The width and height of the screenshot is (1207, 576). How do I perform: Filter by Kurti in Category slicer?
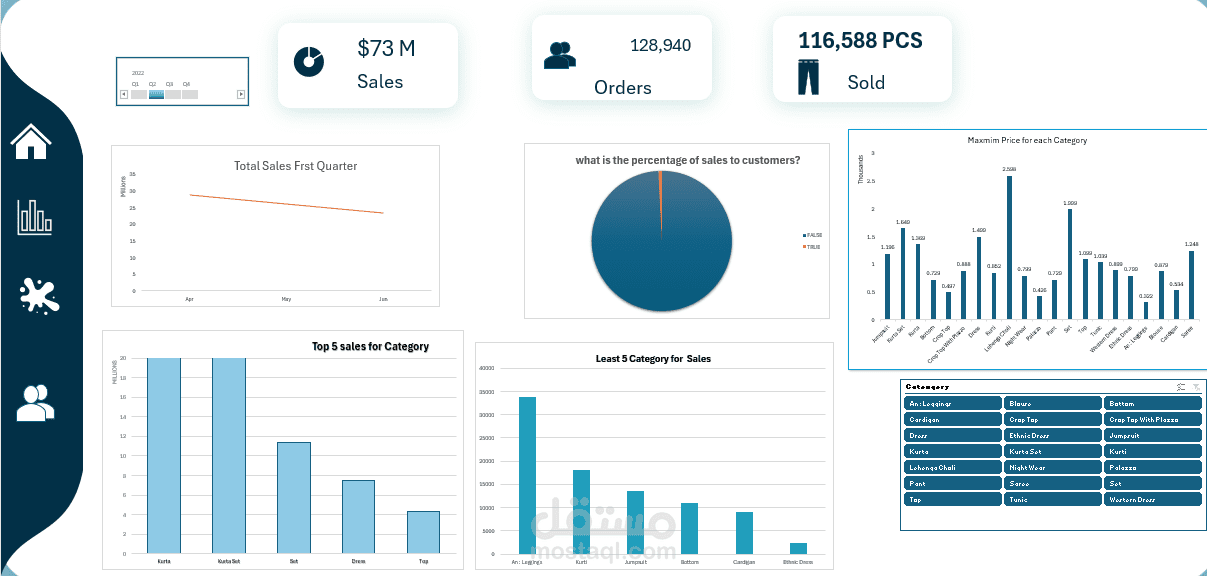pyautogui.click(x=1153, y=451)
